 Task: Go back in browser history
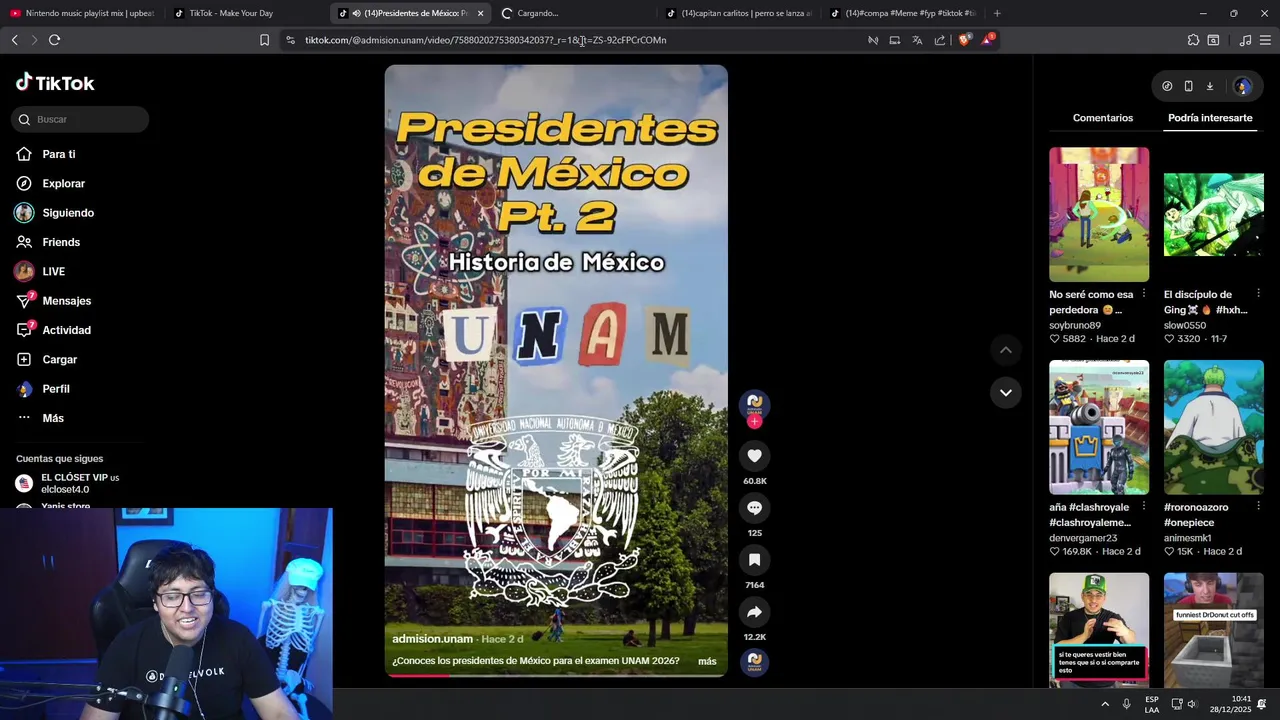[x=14, y=40]
